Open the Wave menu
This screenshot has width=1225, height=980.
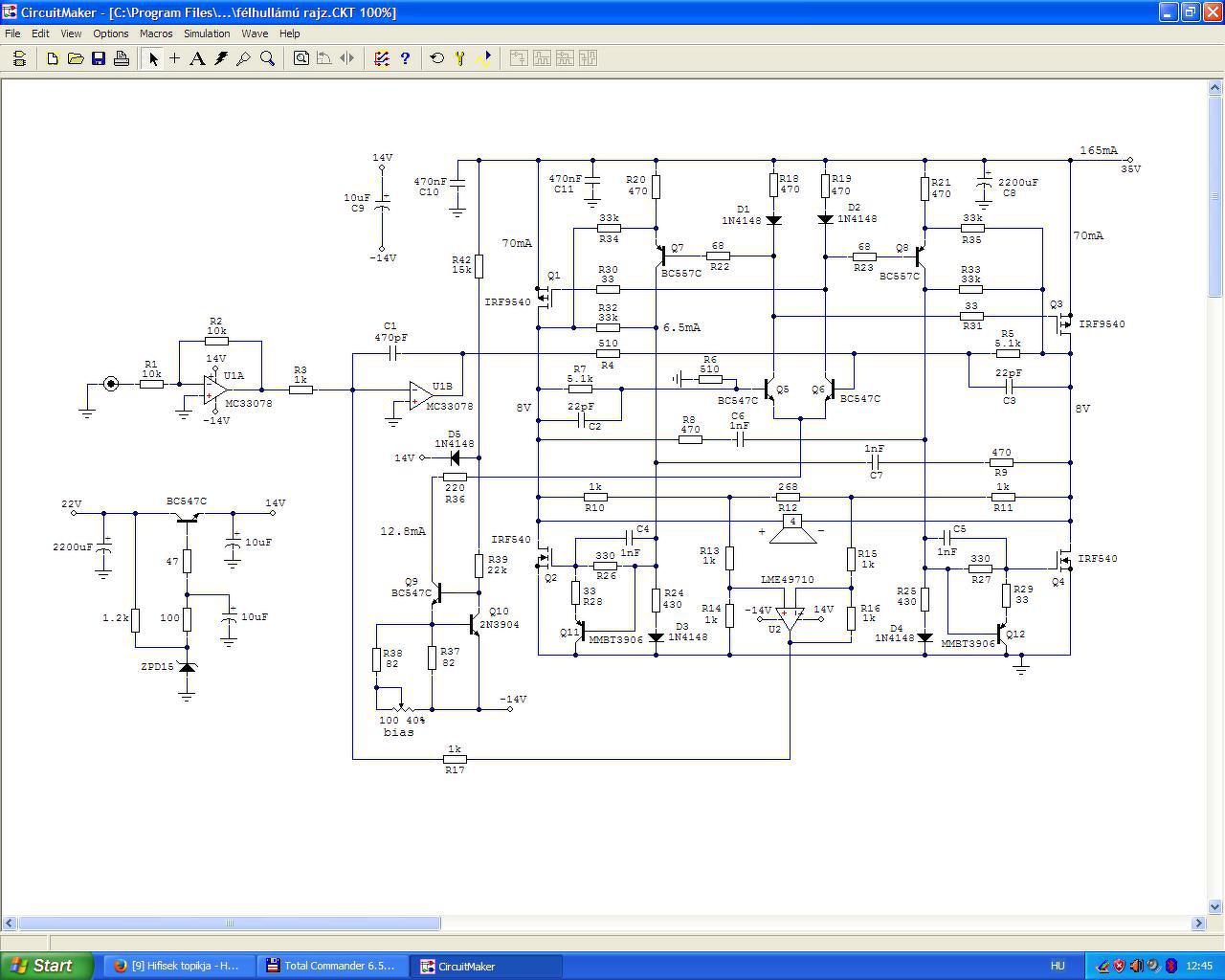point(255,33)
